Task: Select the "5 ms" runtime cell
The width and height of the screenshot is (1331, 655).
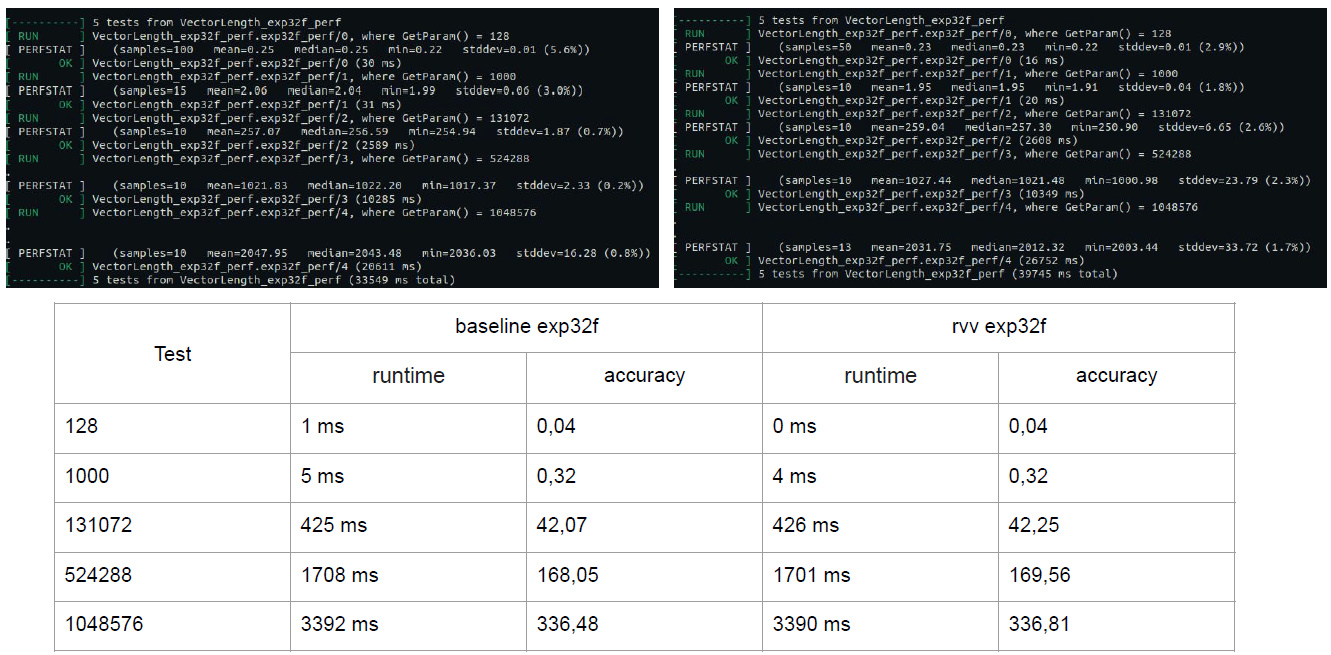Action: [408, 476]
